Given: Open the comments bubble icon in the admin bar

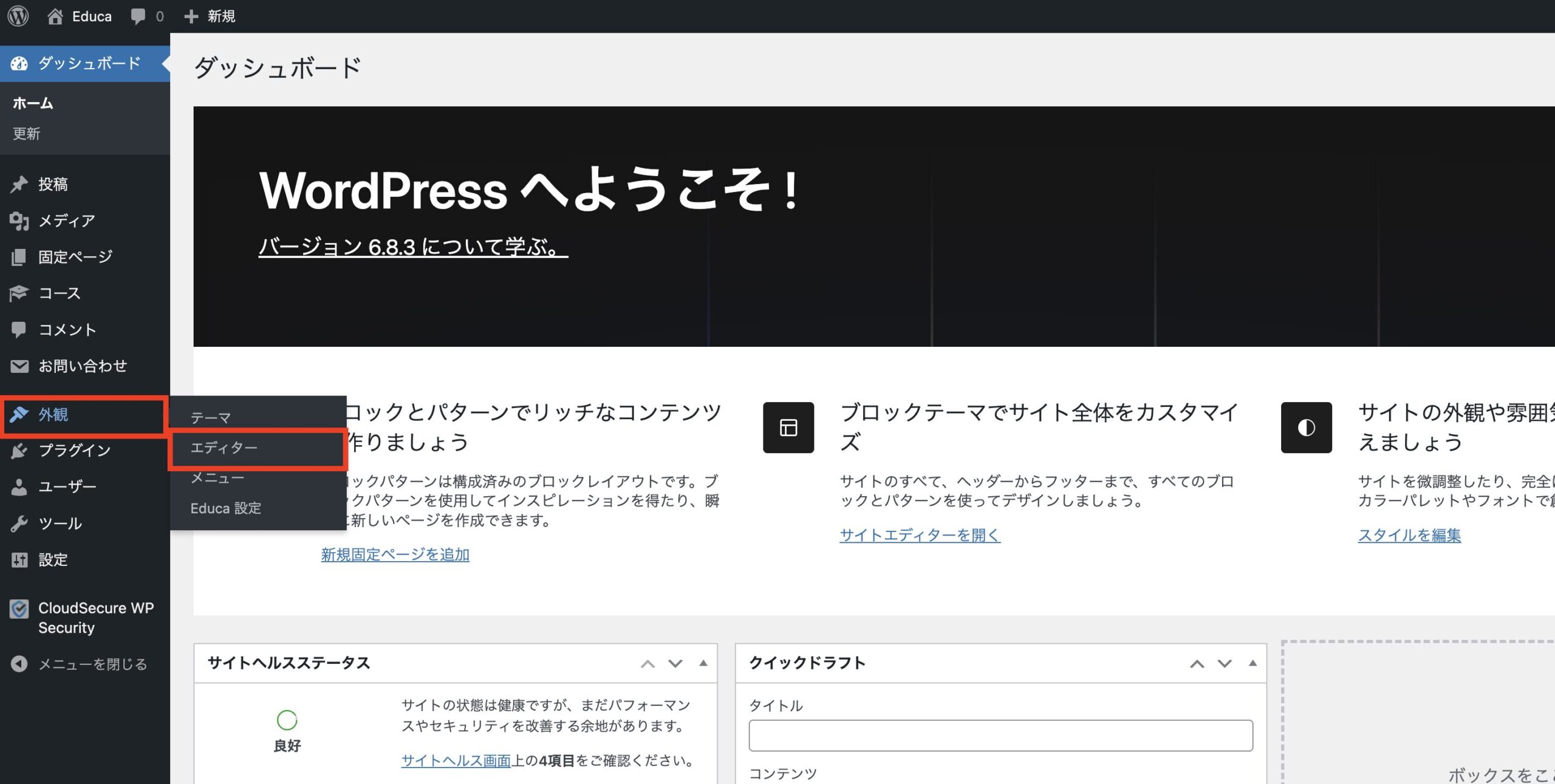Looking at the screenshot, I should 138,16.
